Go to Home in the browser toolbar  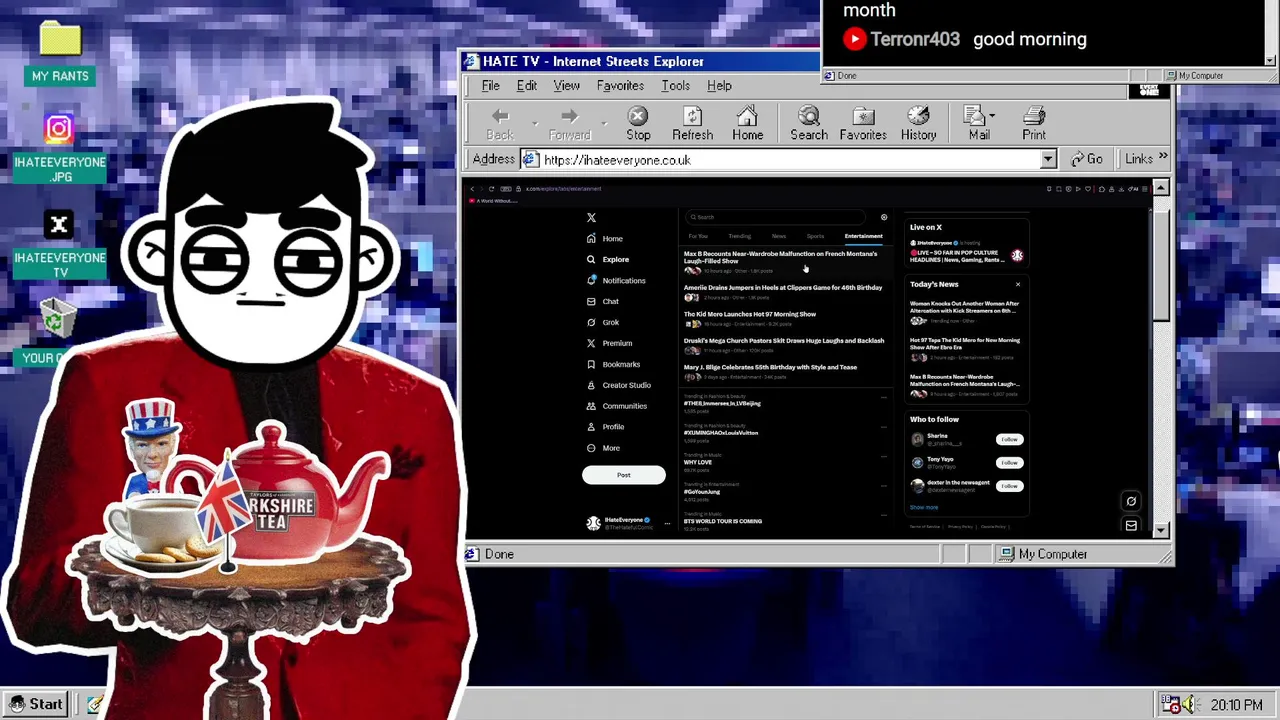tap(747, 124)
